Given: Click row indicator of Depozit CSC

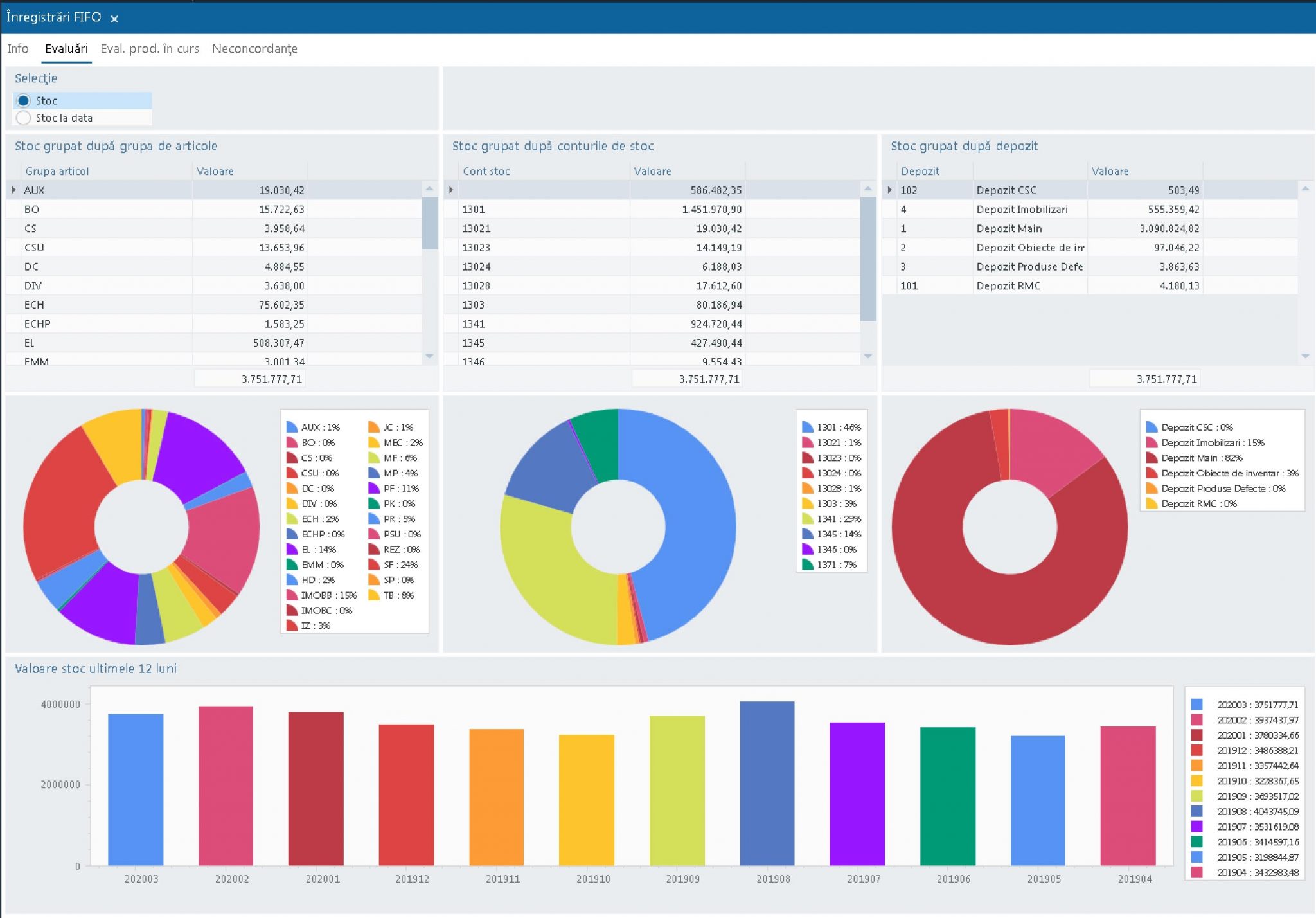Looking at the screenshot, I should 889,190.
